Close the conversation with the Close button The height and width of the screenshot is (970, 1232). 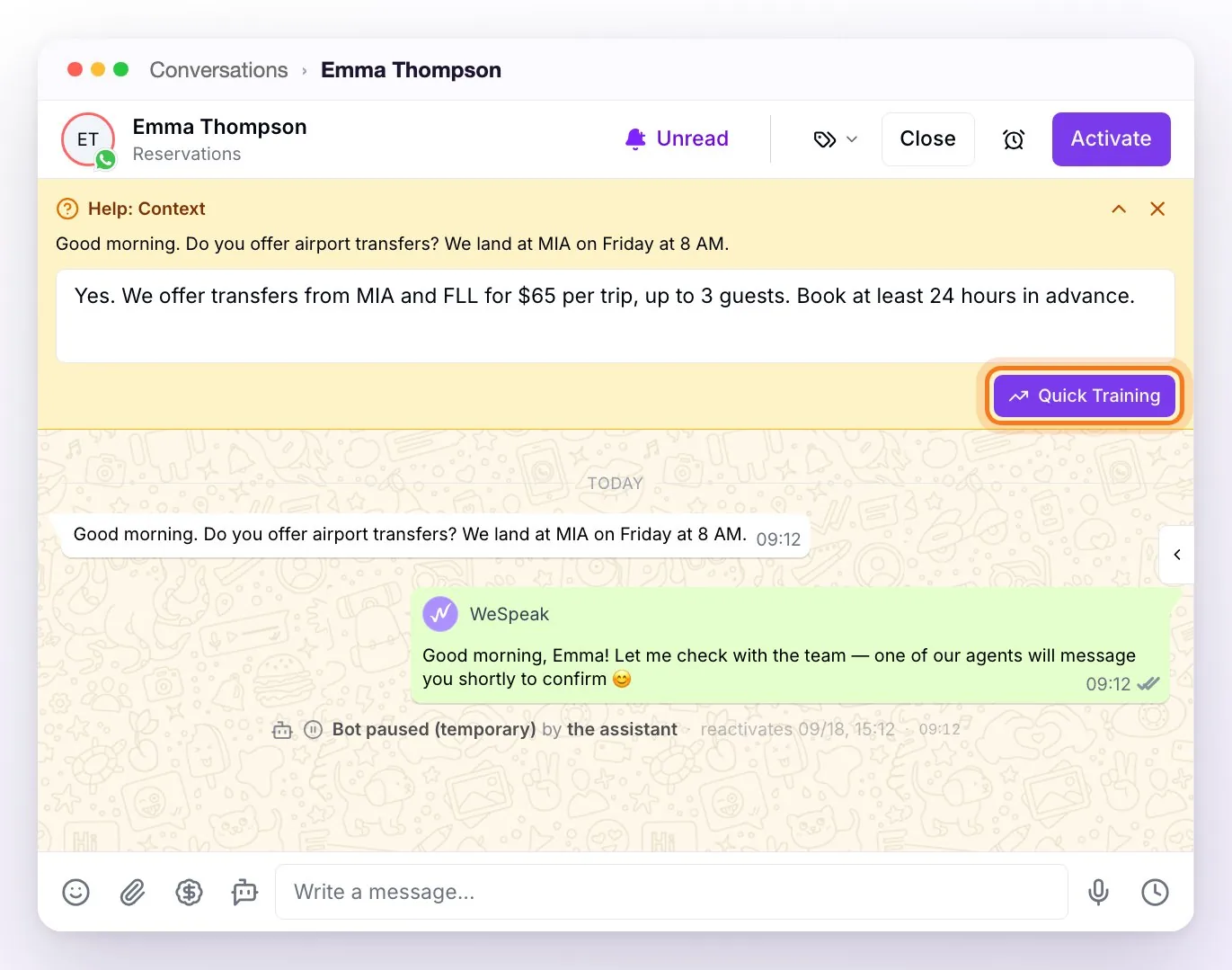point(927,139)
